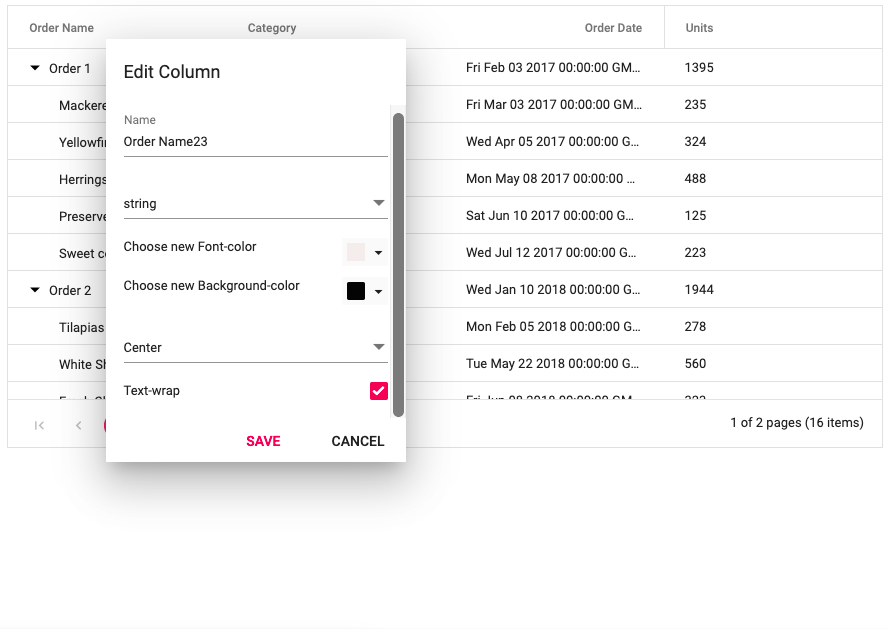Image resolution: width=889 pixels, height=629 pixels.
Task: Go to first page pager icon
Action: 39,425
